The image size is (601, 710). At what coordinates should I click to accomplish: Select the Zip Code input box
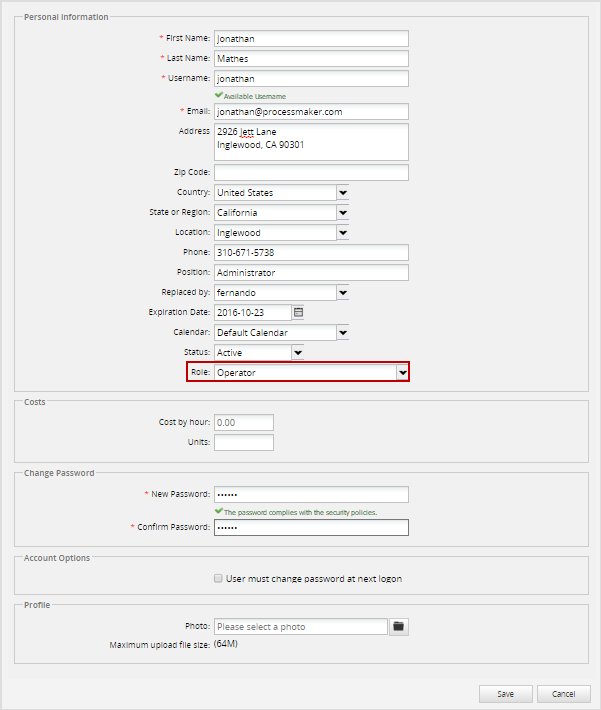(x=311, y=173)
